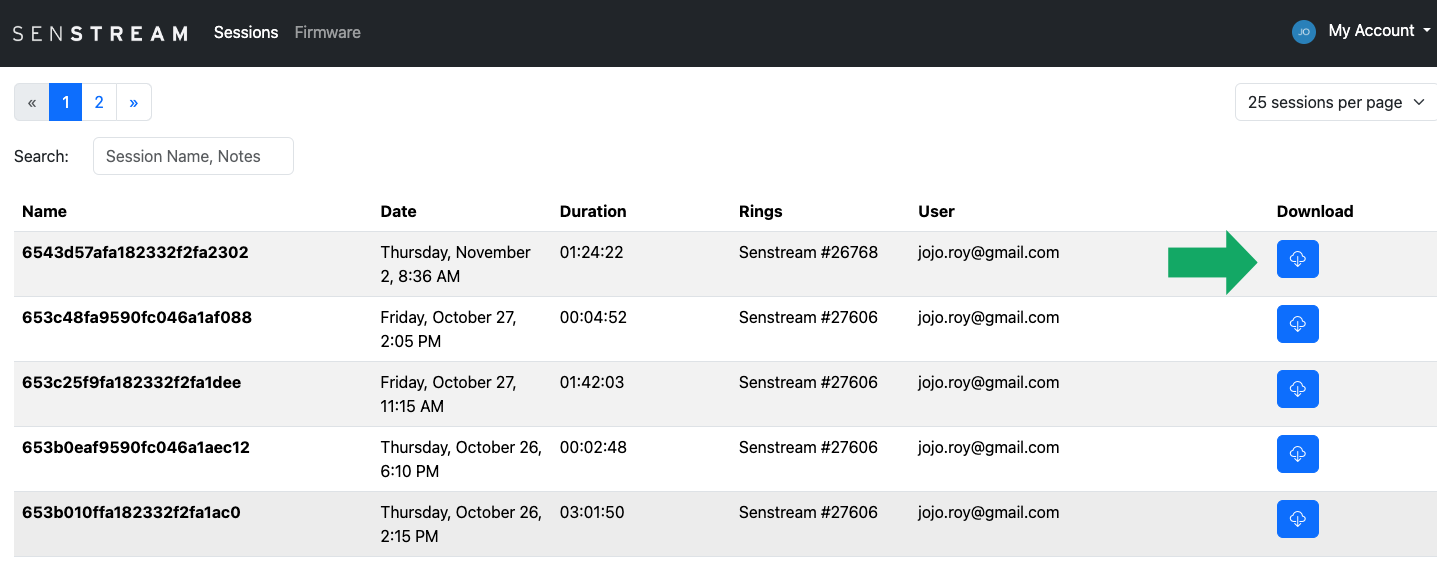Click the JO account avatar icon
This screenshot has height=561, width=1437.
(1303, 32)
